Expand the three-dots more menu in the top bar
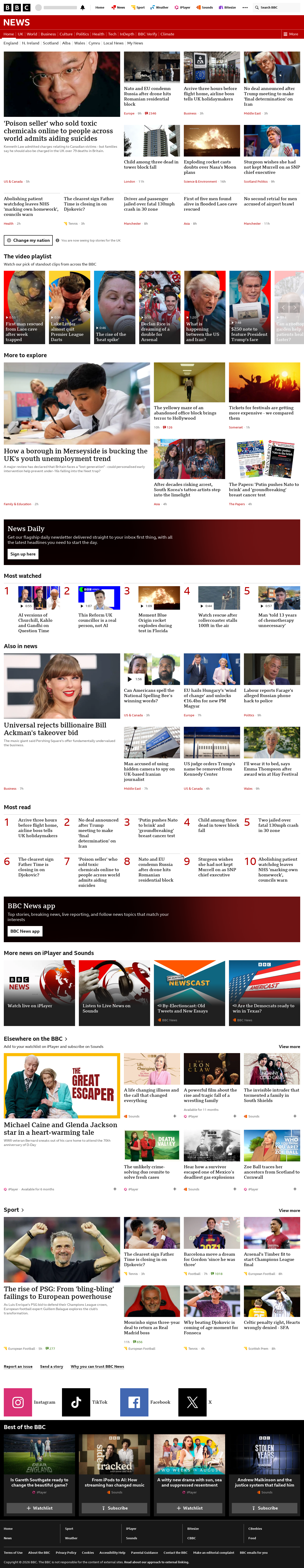Screen dimensions: 304x1568 click(245, 7)
